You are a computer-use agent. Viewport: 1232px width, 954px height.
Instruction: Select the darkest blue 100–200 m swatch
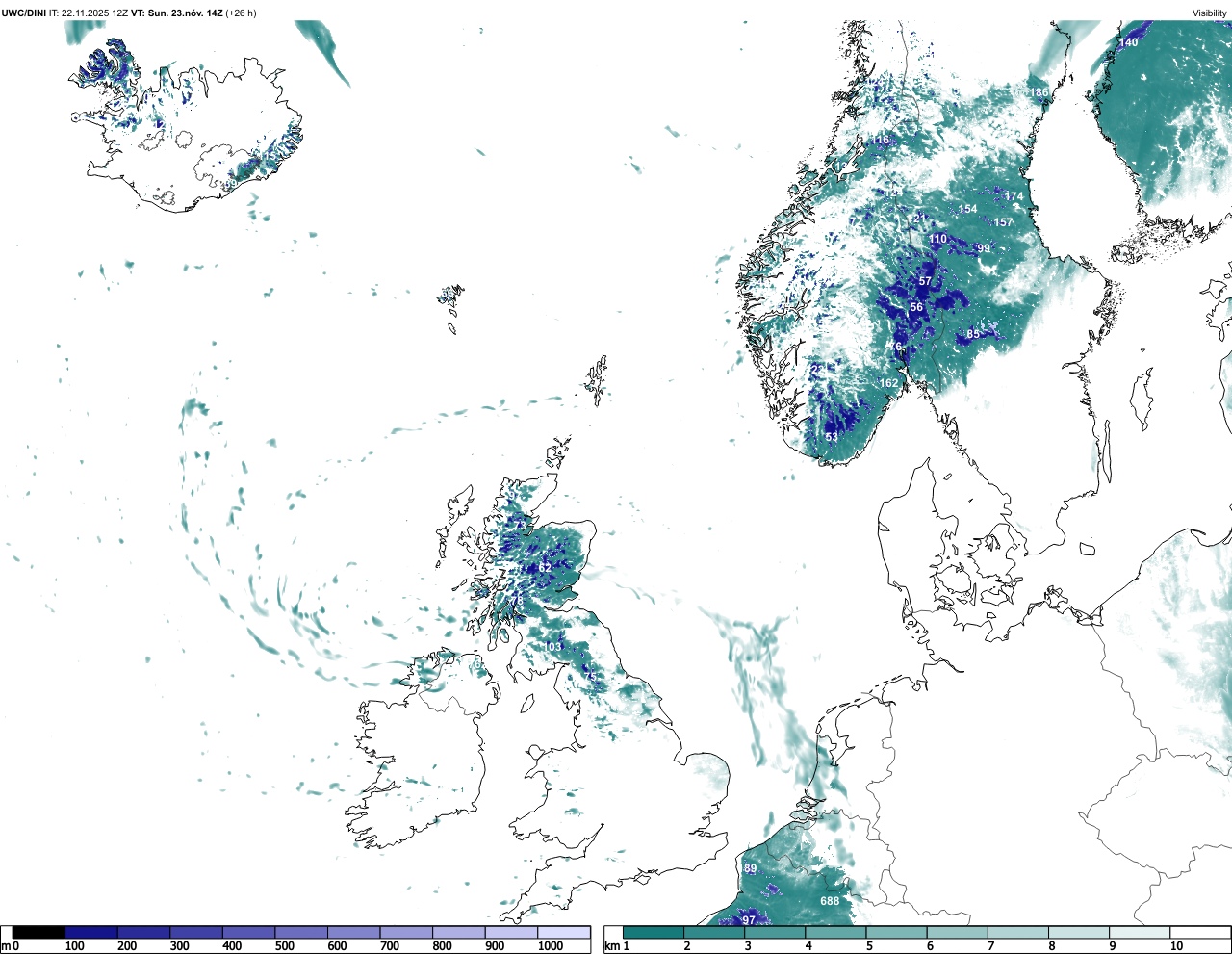coord(91,933)
